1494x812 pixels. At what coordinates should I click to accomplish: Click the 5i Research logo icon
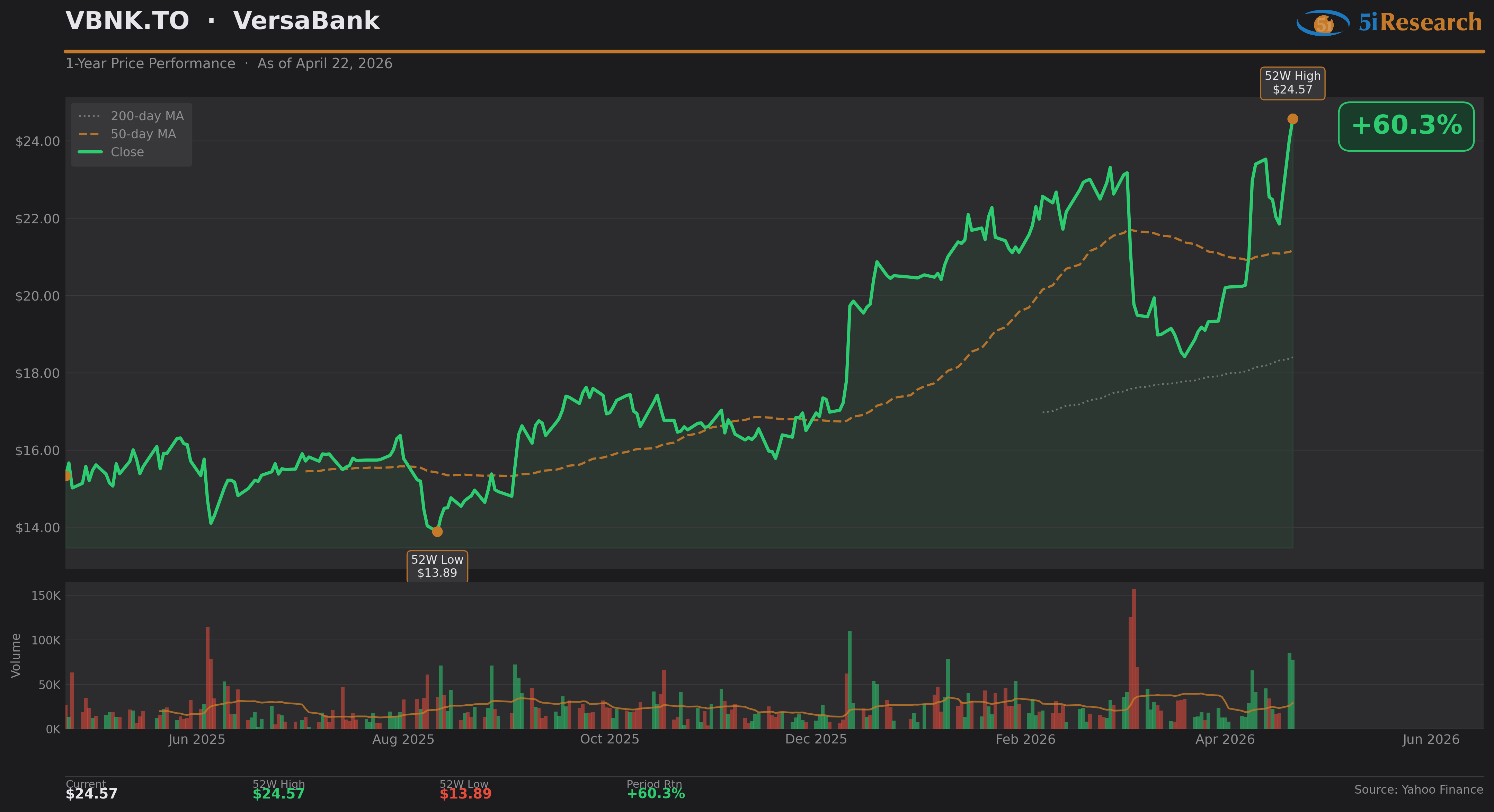[x=1324, y=23]
